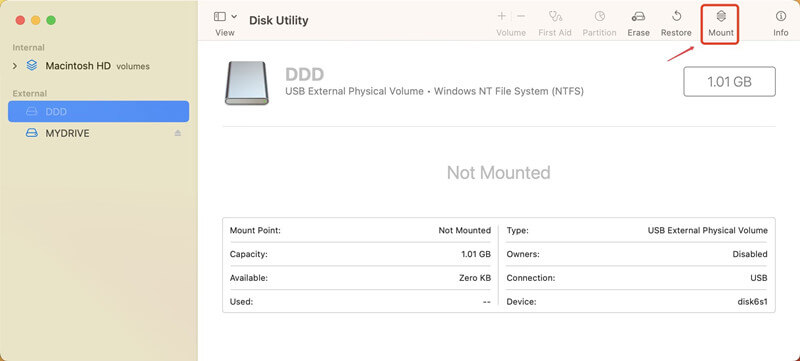800x361 pixels.
Task: Click the add volume plus icon
Action: tap(502, 16)
